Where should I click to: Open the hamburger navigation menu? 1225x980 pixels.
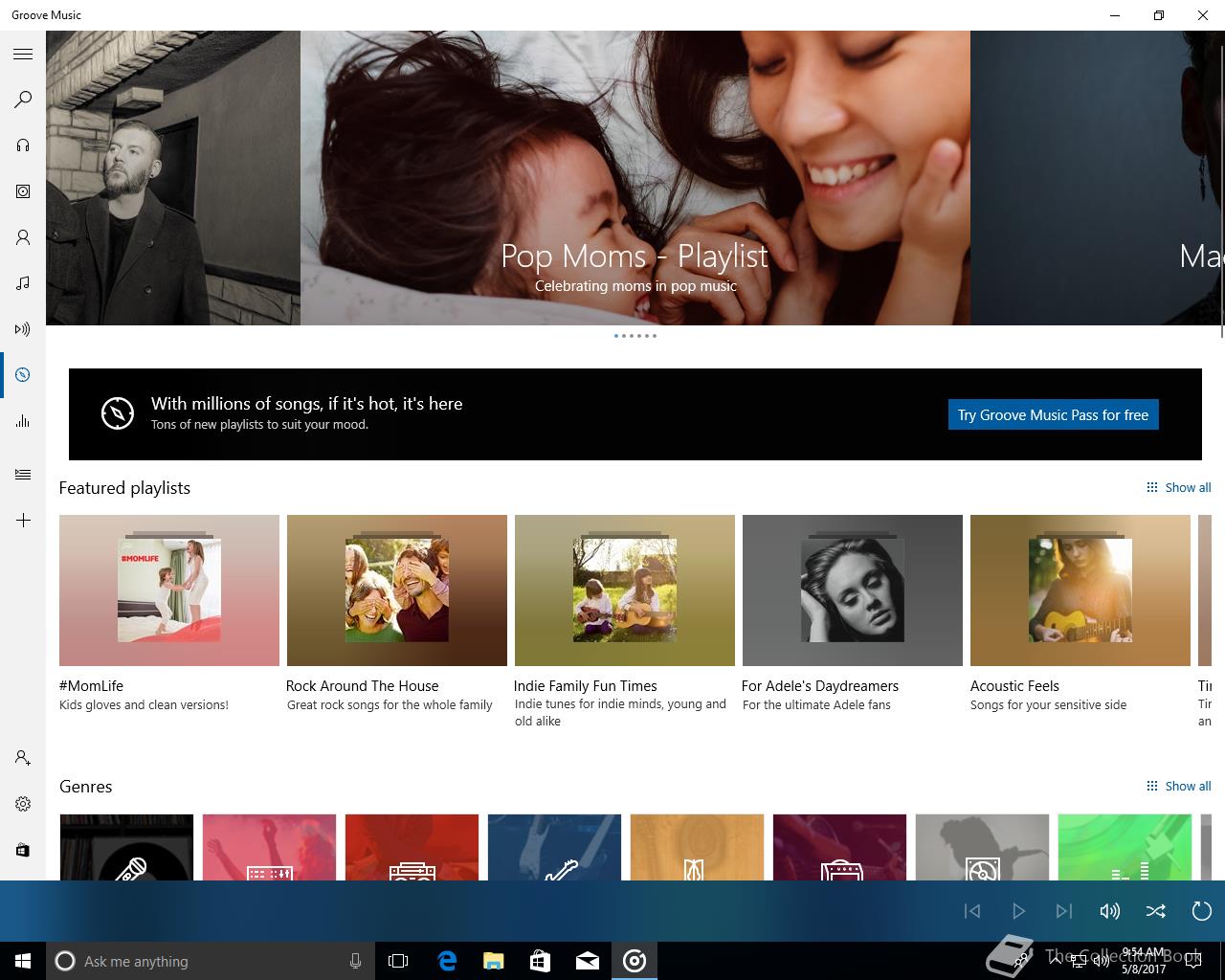pos(23,55)
